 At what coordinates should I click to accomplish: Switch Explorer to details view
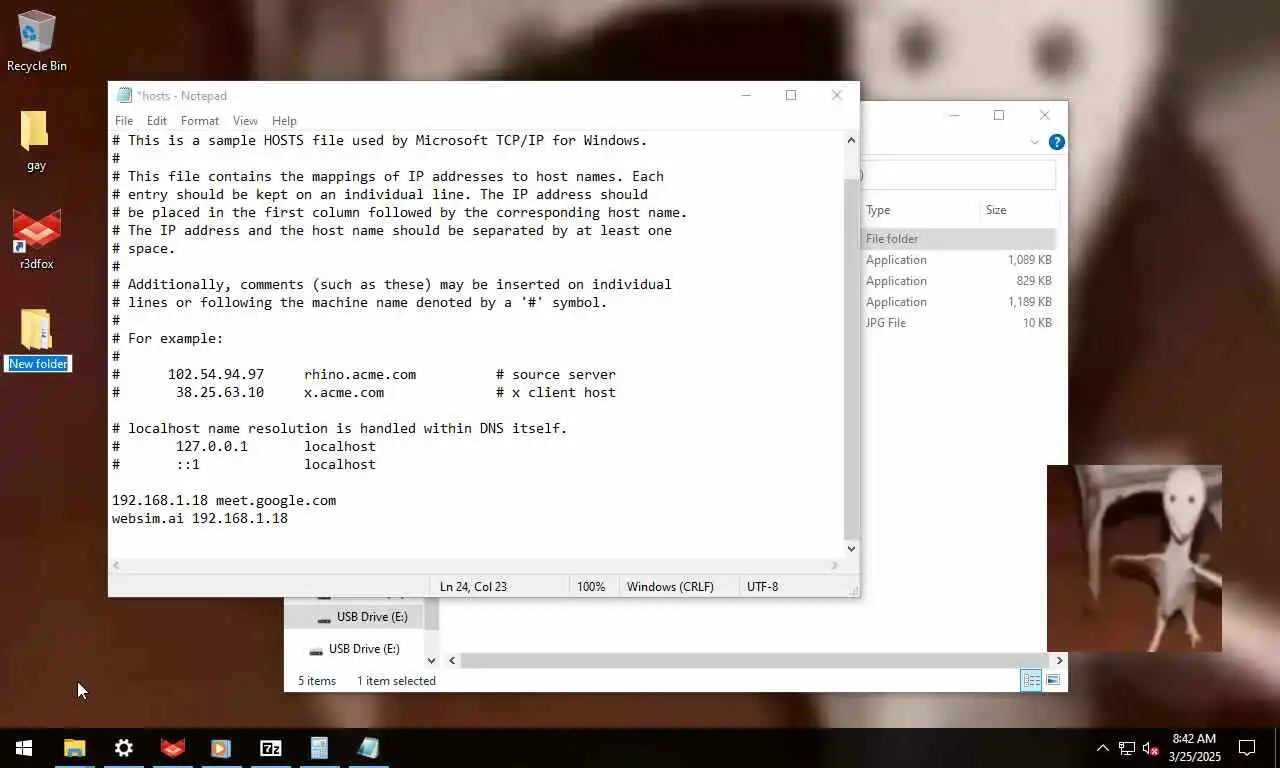click(1030, 680)
